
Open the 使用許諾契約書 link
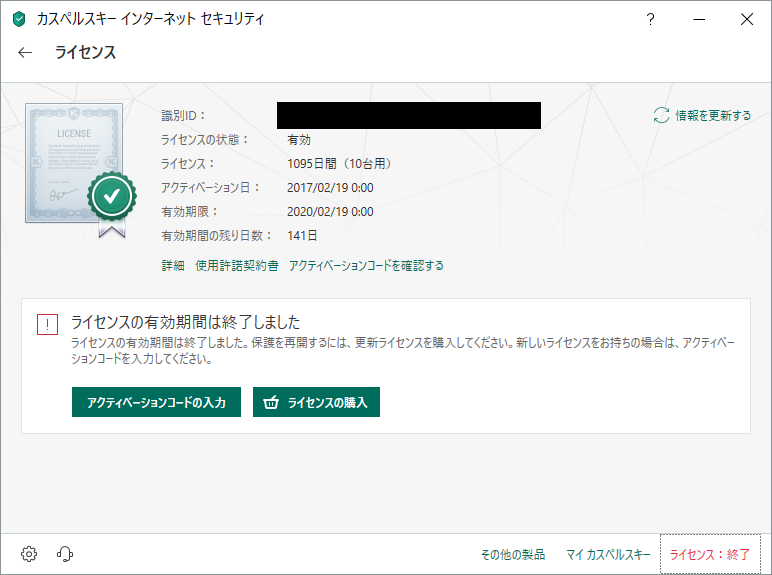click(237, 266)
